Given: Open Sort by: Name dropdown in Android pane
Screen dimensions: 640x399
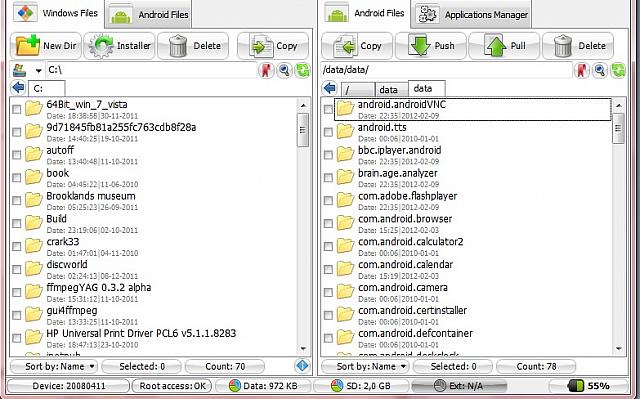Looking at the screenshot, I should [x=366, y=366].
